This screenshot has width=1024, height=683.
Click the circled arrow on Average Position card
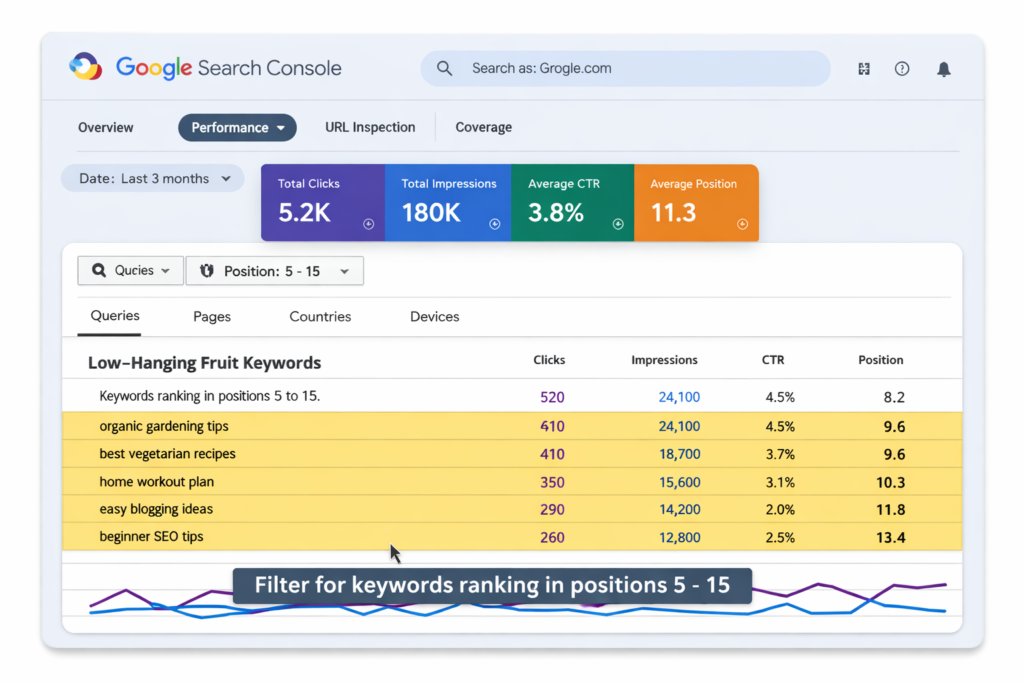coord(742,225)
